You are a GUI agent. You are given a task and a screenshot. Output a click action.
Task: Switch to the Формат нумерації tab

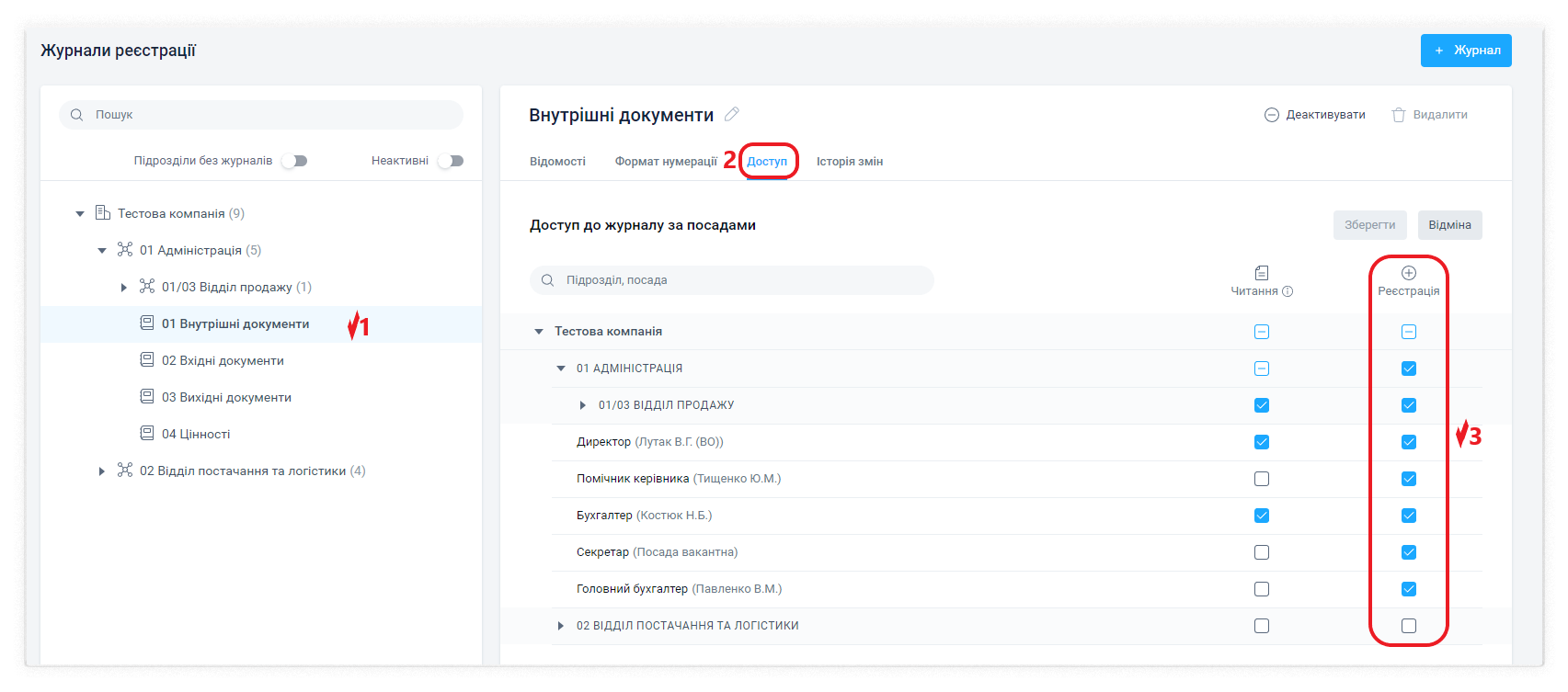[666, 162]
